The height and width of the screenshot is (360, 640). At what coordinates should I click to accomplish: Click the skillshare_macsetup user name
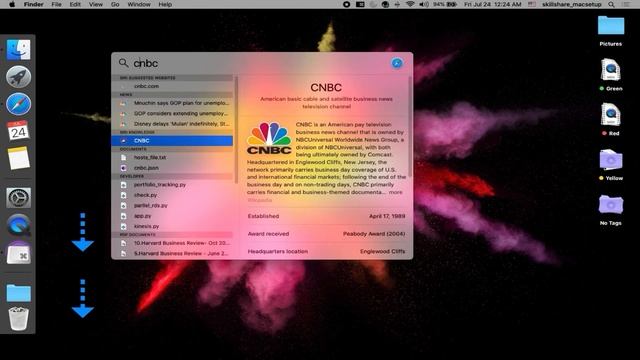(571, 4)
